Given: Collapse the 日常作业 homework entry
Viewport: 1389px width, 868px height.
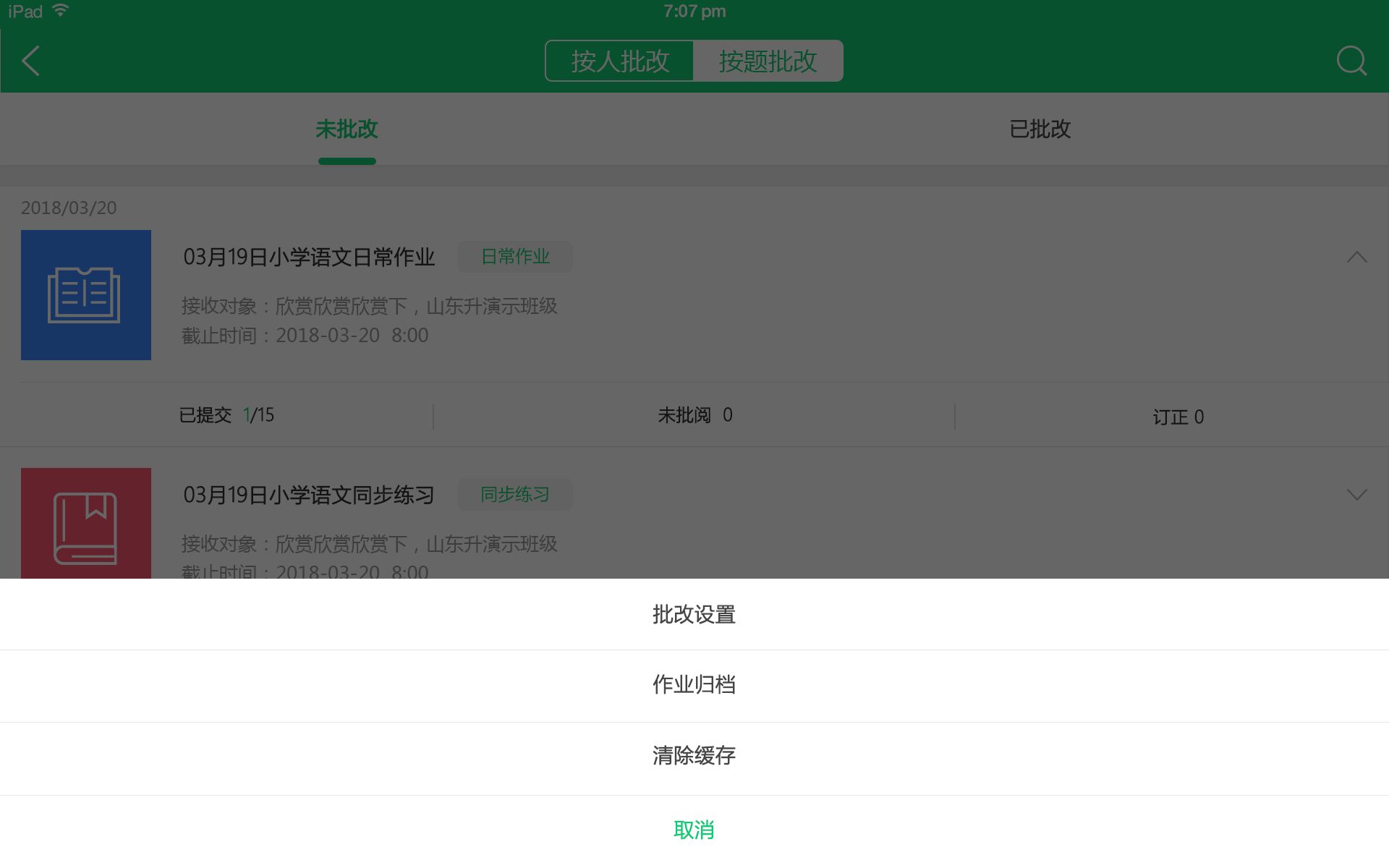Looking at the screenshot, I should click(x=1357, y=257).
